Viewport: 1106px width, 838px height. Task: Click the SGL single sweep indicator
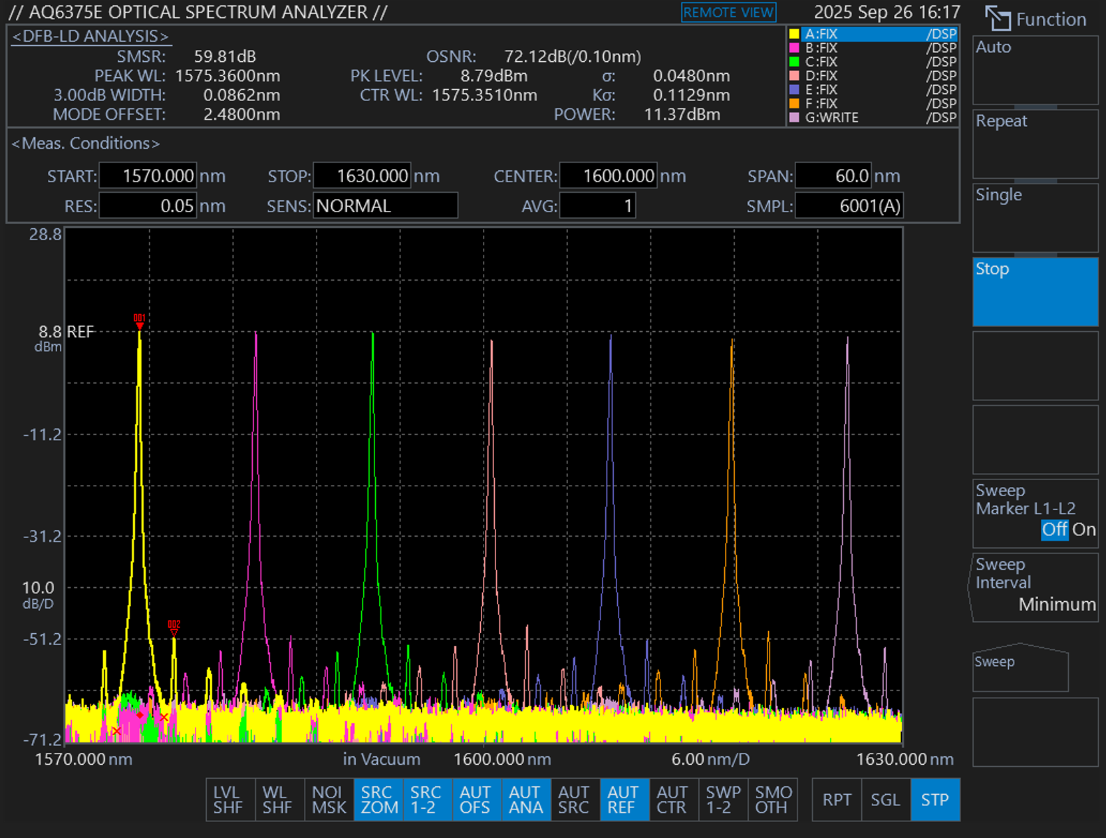click(885, 799)
